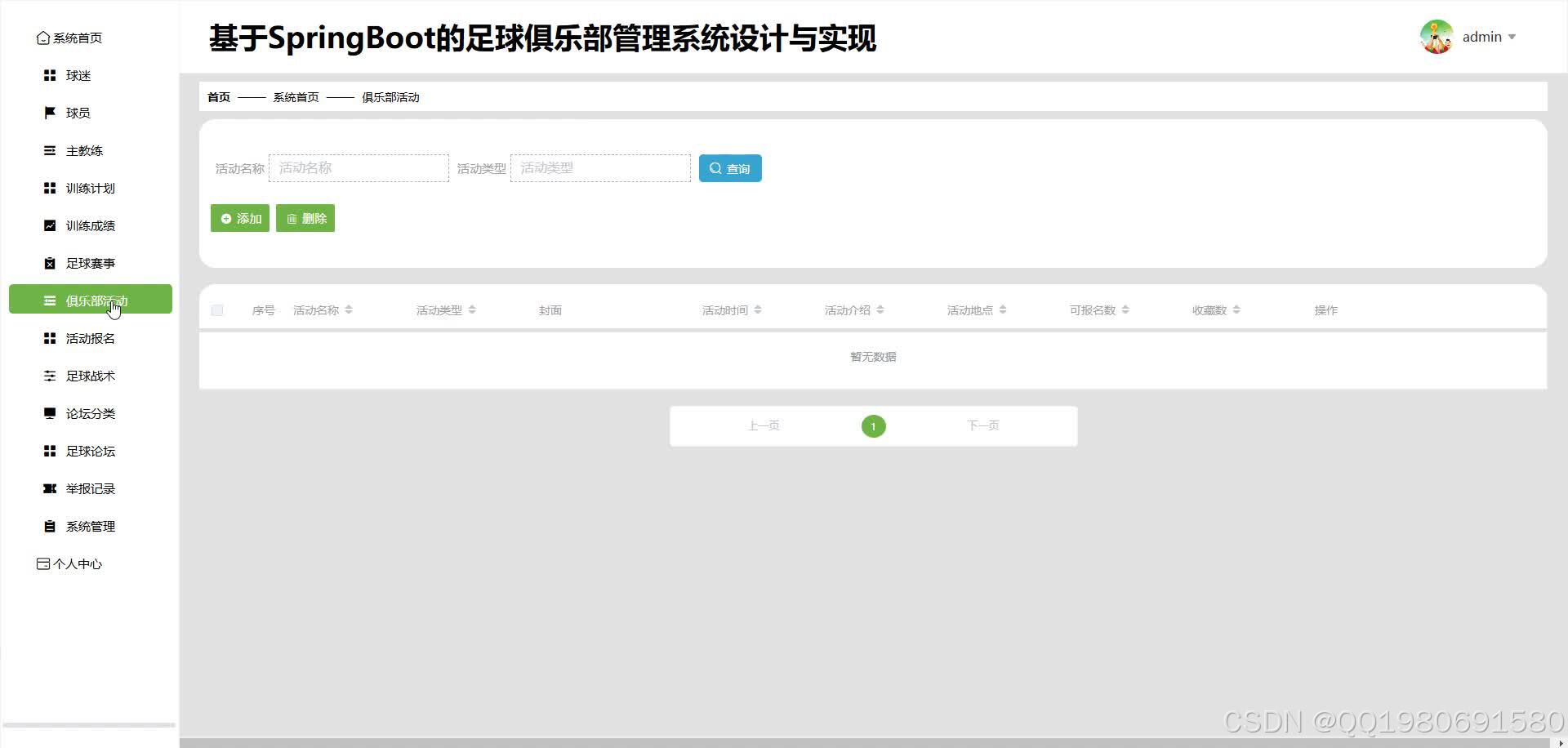
Task: Click the clipboard icon next to 足球赛事
Action: coord(50,263)
